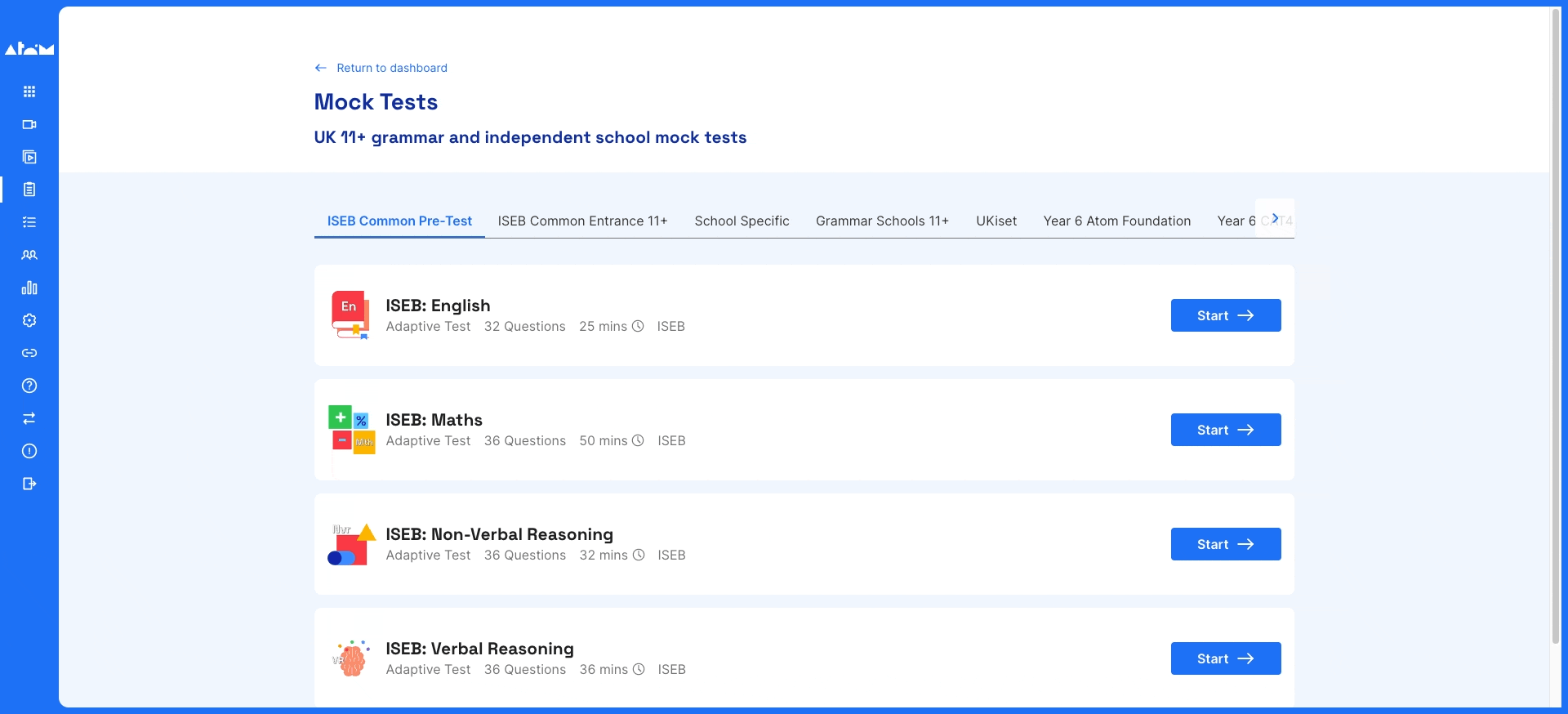The width and height of the screenshot is (1568, 714).
Task: Click the 25 mins duration text
Action: pyautogui.click(x=603, y=326)
